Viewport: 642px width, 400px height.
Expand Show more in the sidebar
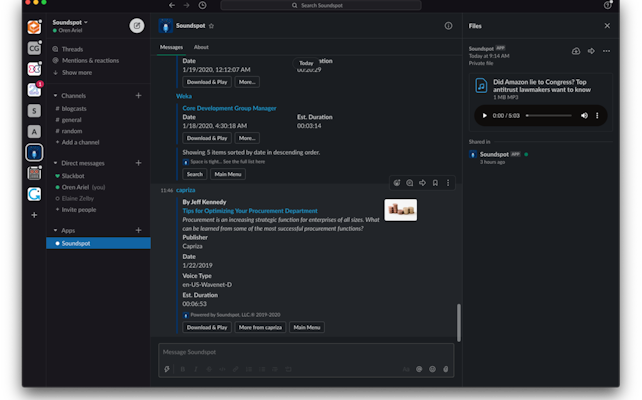(76, 72)
